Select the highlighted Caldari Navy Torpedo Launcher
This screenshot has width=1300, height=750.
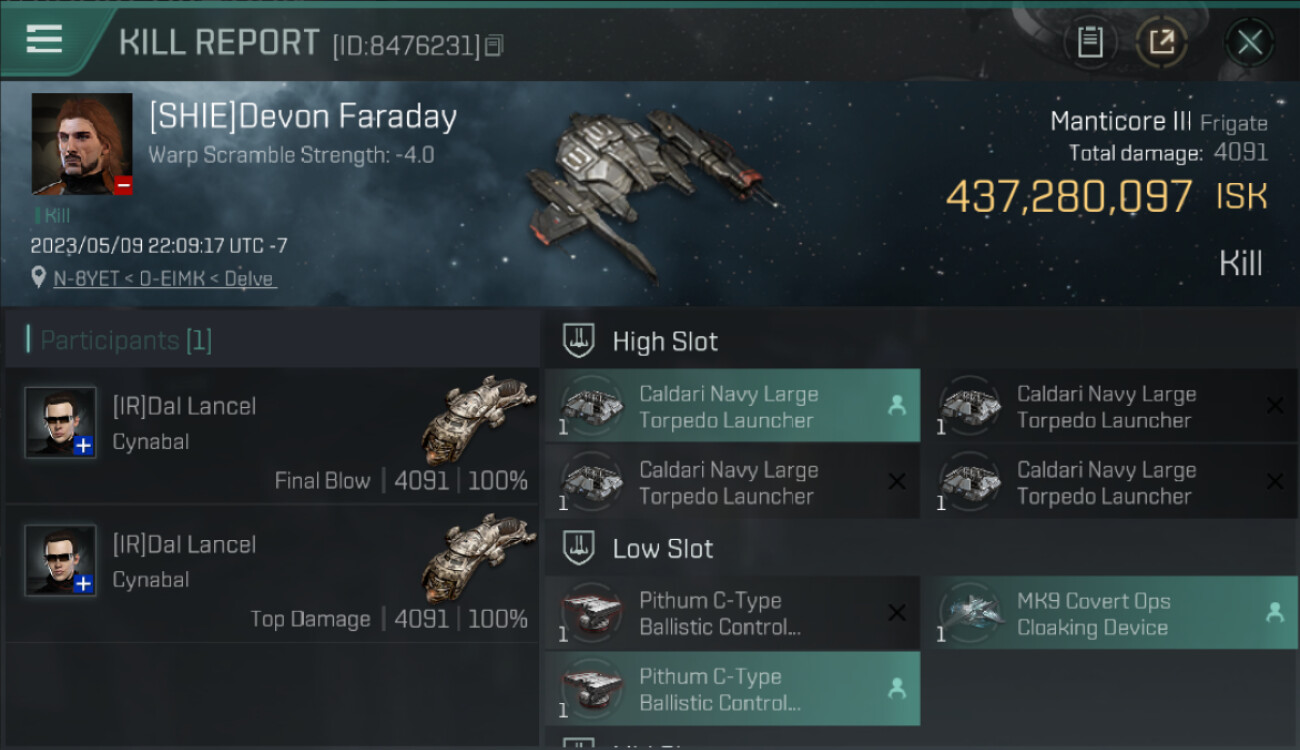tap(732, 406)
